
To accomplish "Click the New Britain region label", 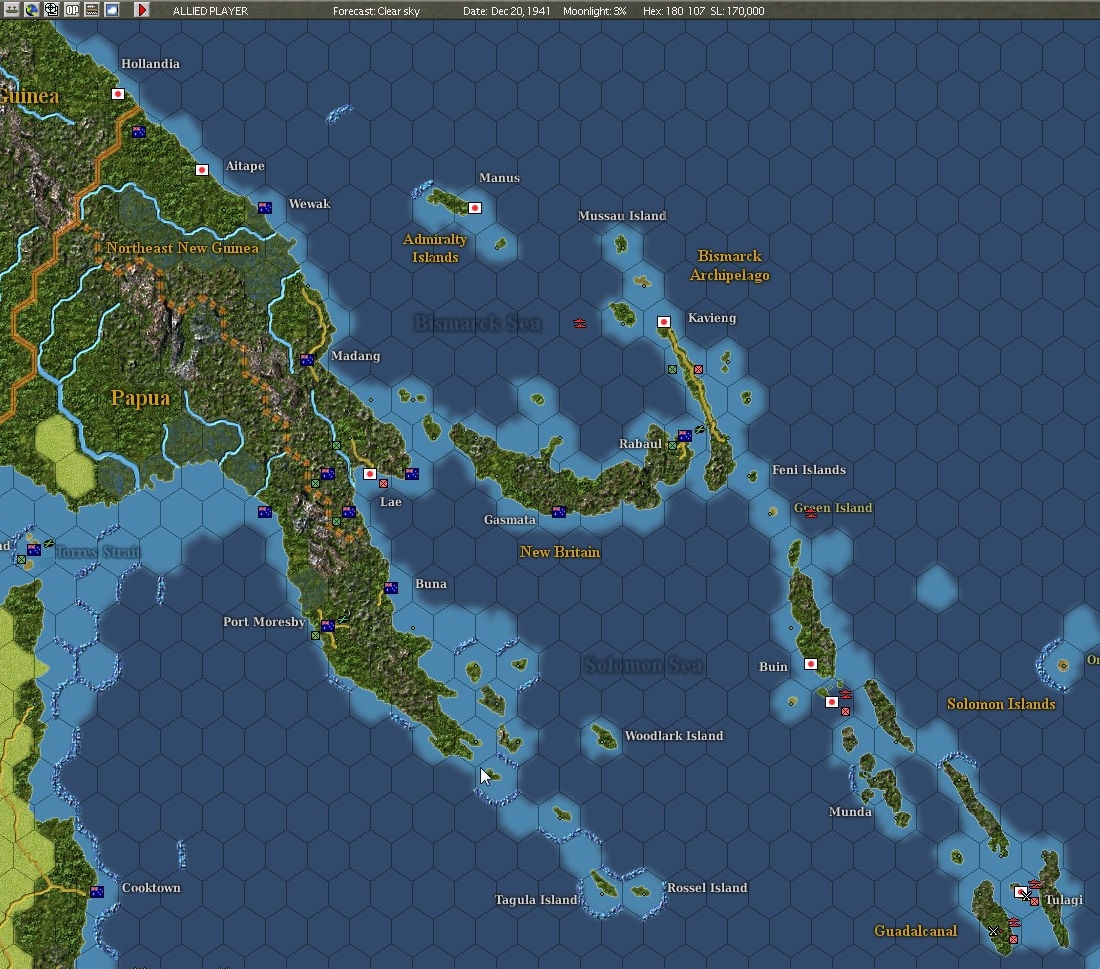I will [560, 552].
